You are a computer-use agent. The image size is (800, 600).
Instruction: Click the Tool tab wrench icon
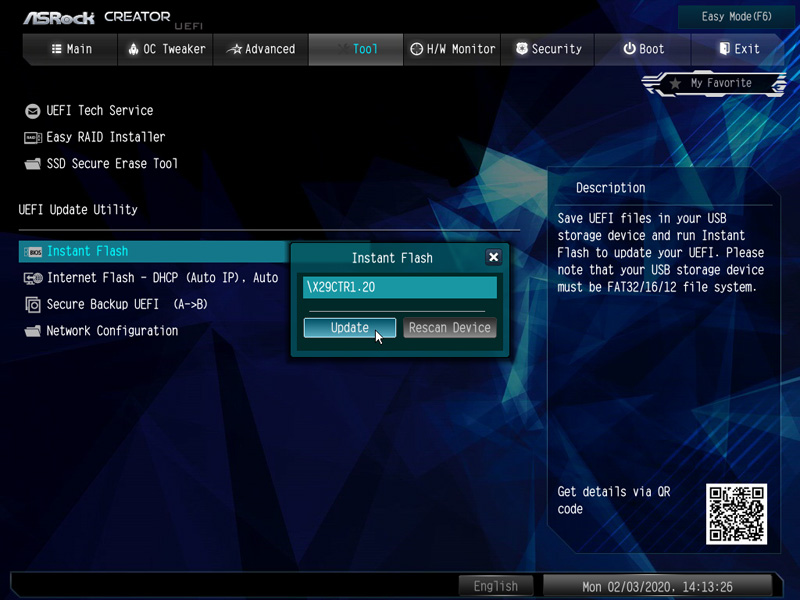click(343, 49)
